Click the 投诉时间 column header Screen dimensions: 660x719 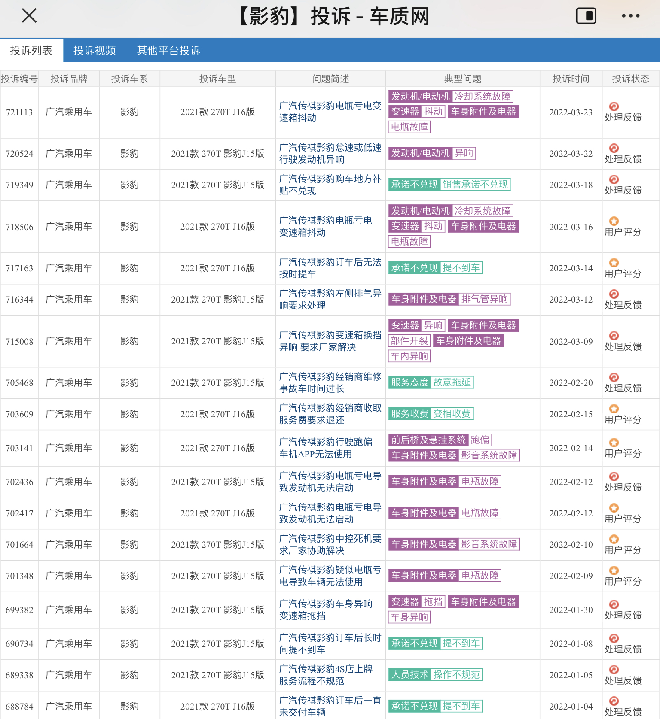(571, 79)
